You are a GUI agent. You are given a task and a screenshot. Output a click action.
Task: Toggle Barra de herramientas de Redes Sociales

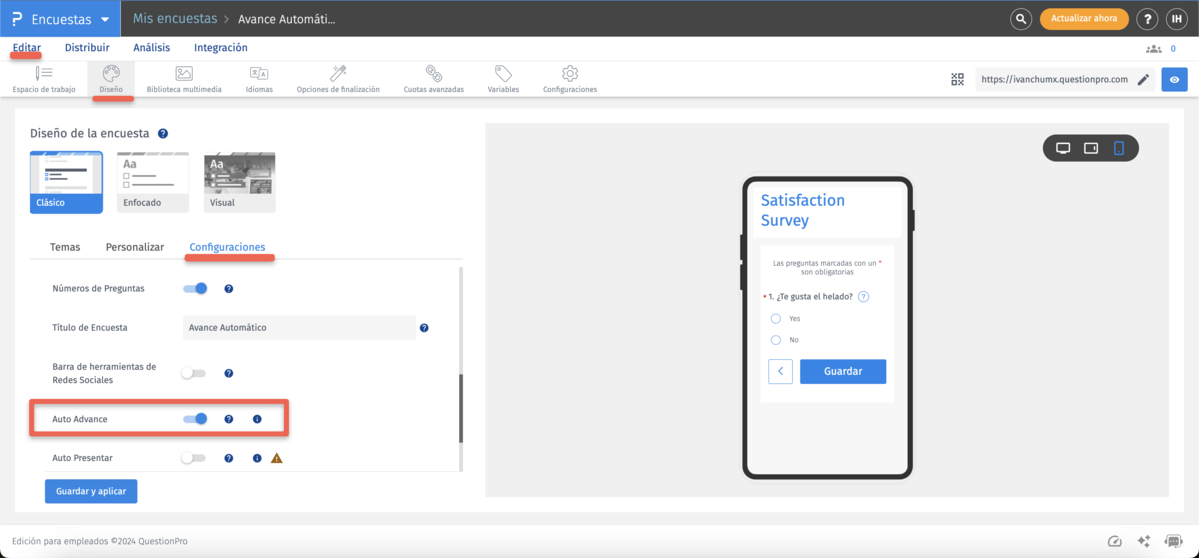(193, 373)
